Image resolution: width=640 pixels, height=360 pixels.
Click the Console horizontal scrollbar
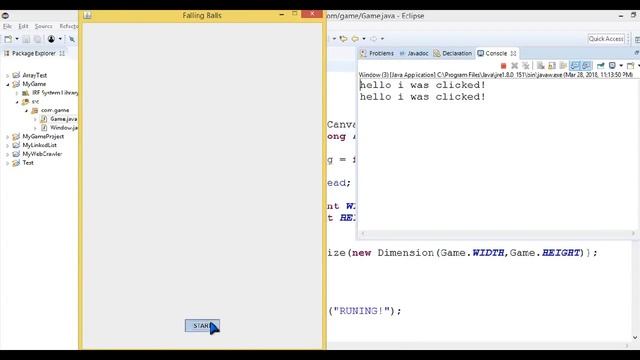coord(498,233)
